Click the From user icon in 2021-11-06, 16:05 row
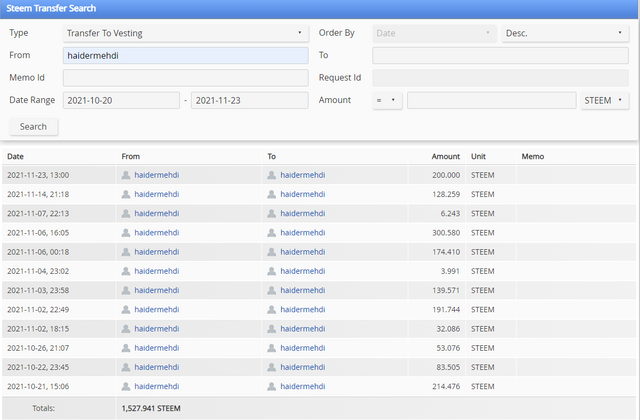 click(x=126, y=233)
